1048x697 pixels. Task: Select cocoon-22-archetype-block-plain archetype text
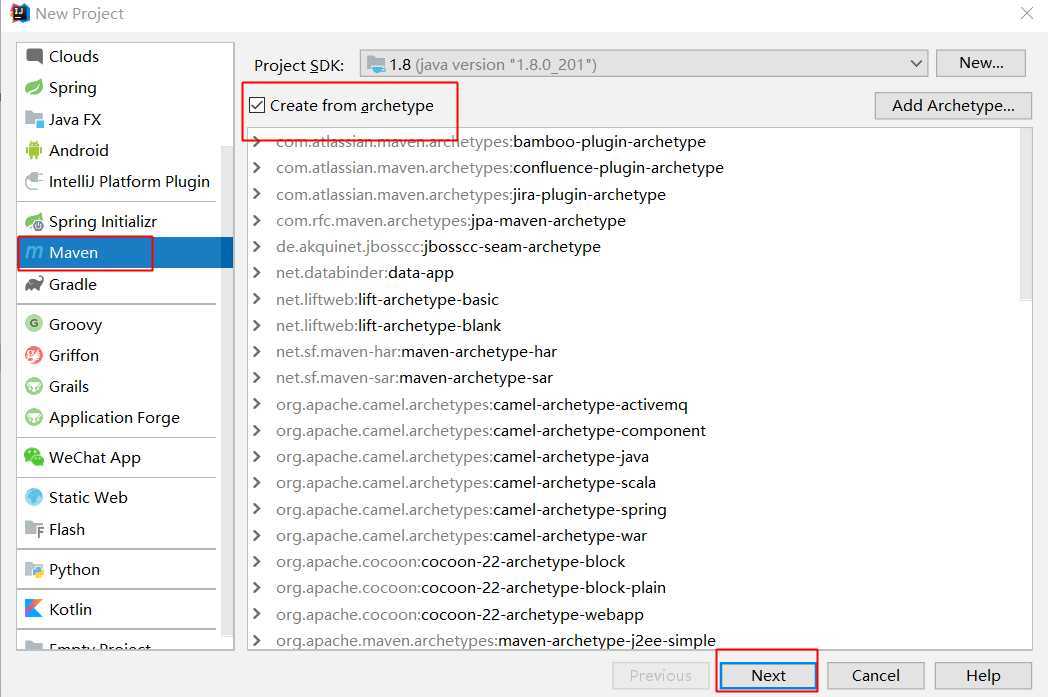(x=543, y=587)
